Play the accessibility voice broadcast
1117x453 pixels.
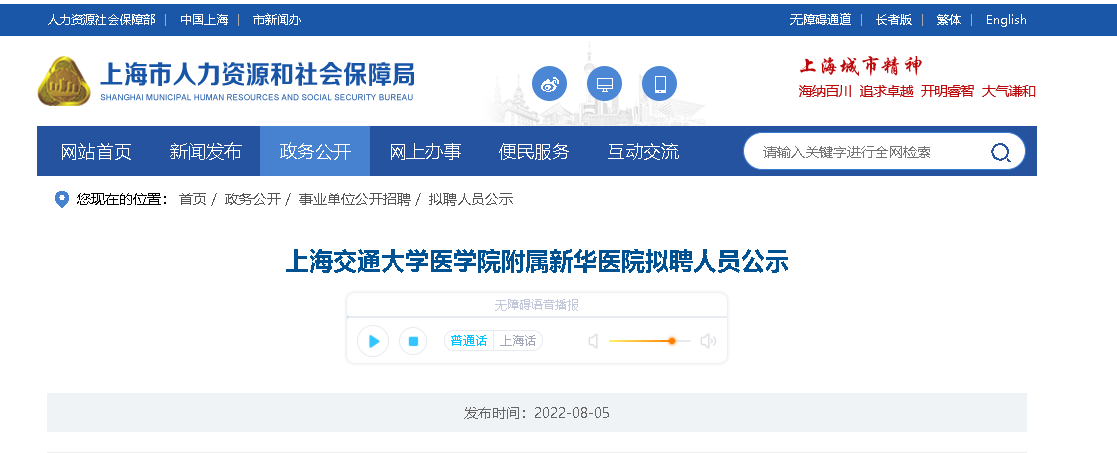[x=373, y=341]
